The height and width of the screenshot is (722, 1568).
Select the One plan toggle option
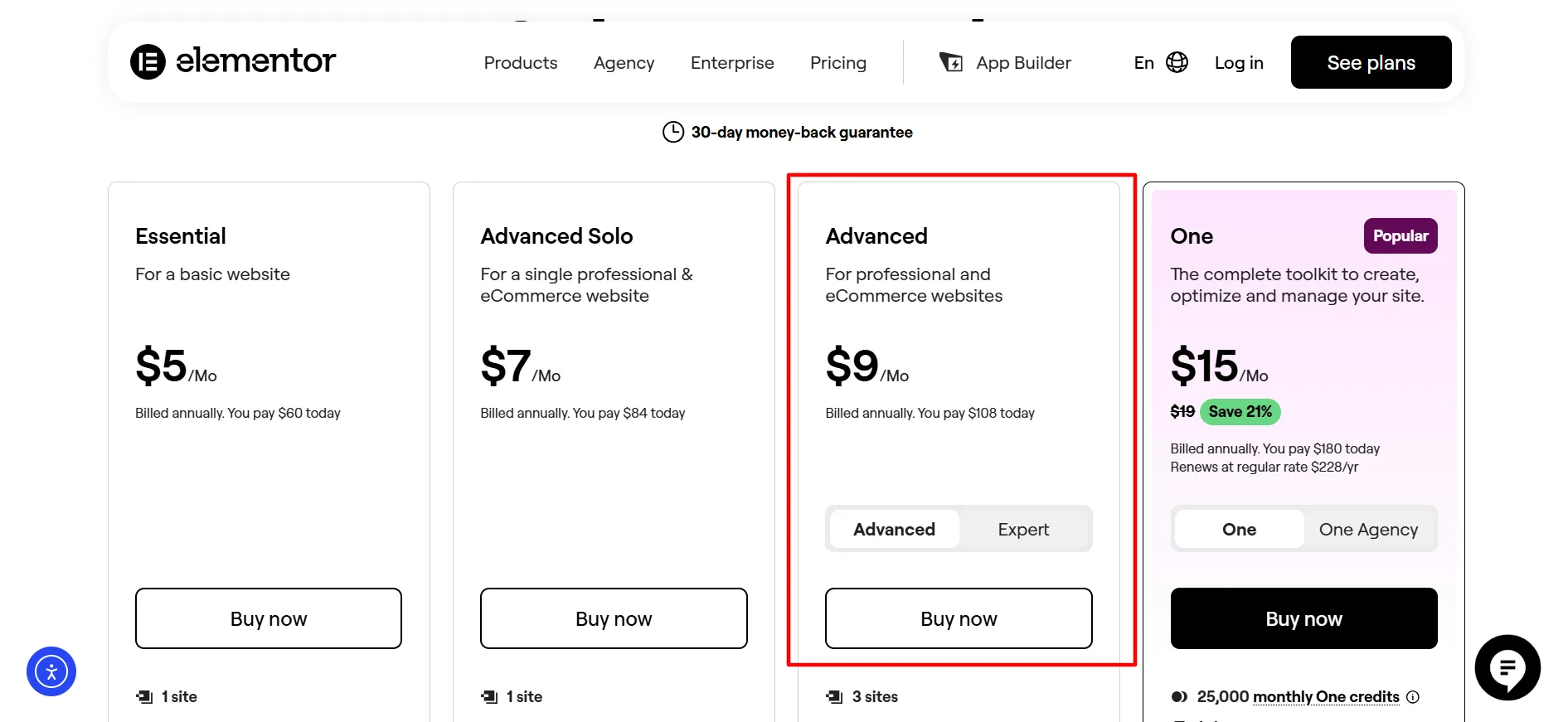click(x=1239, y=529)
